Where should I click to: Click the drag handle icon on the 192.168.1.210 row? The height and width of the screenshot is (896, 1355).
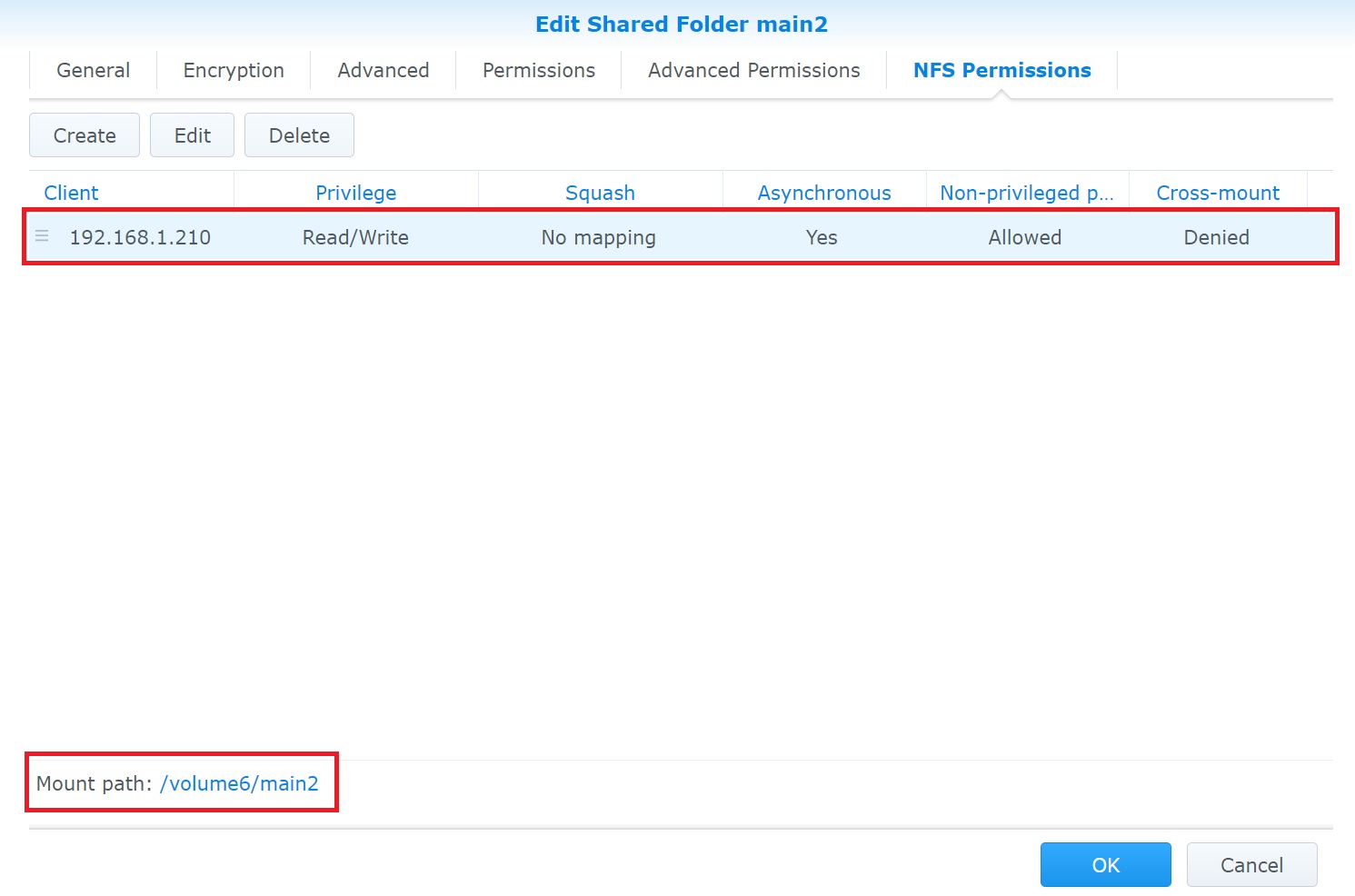tap(42, 236)
